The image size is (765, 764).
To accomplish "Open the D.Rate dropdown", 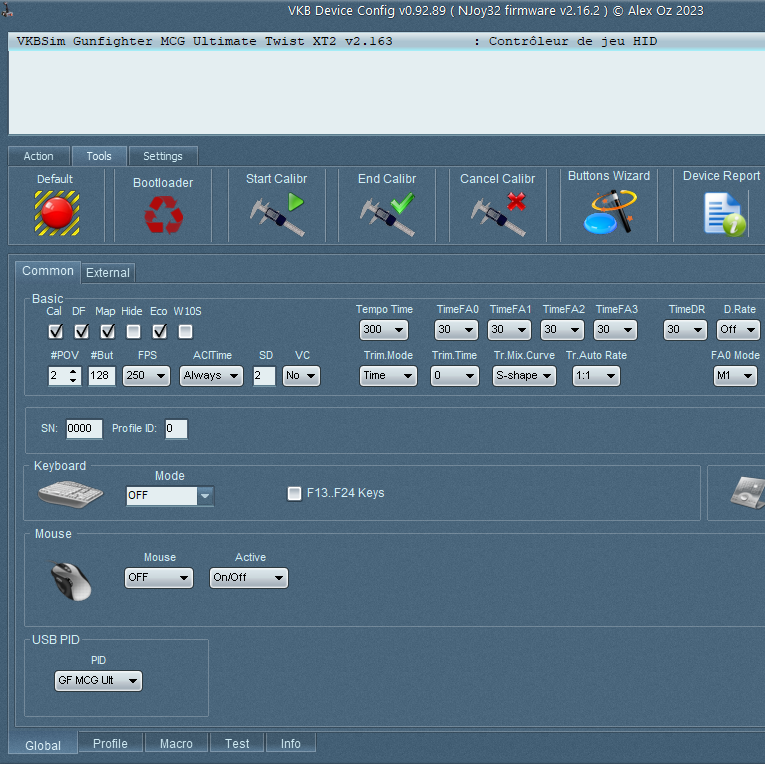I will [x=738, y=330].
